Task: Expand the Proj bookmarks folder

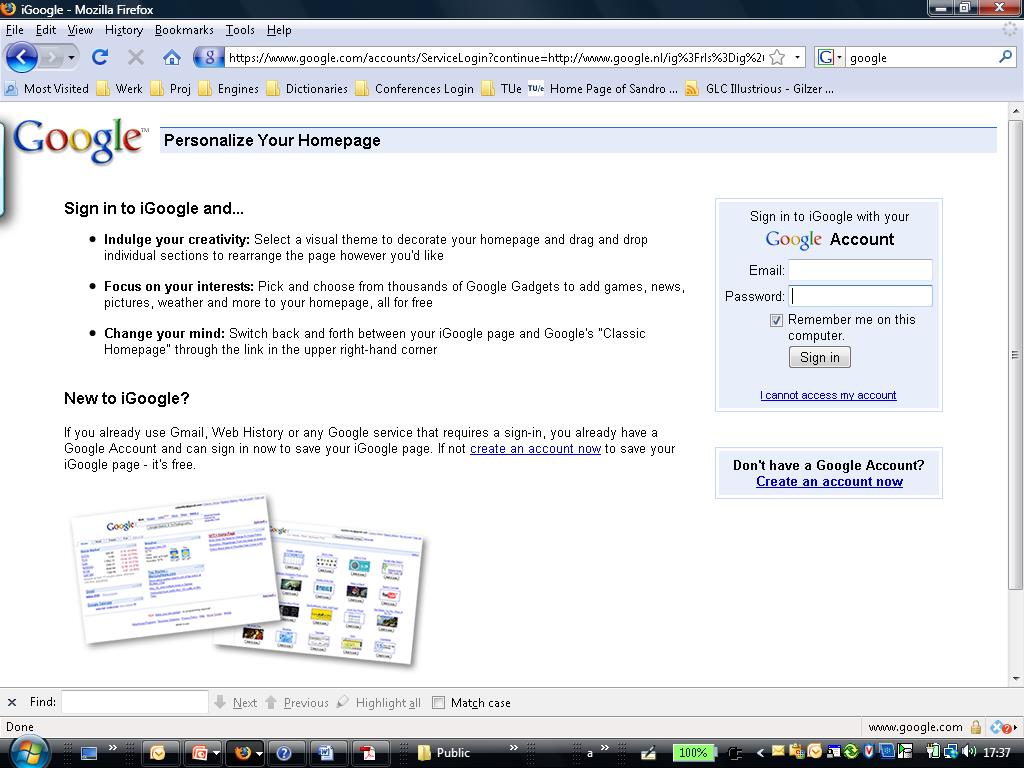Action: pyautogui.click(x=170, y=89)
